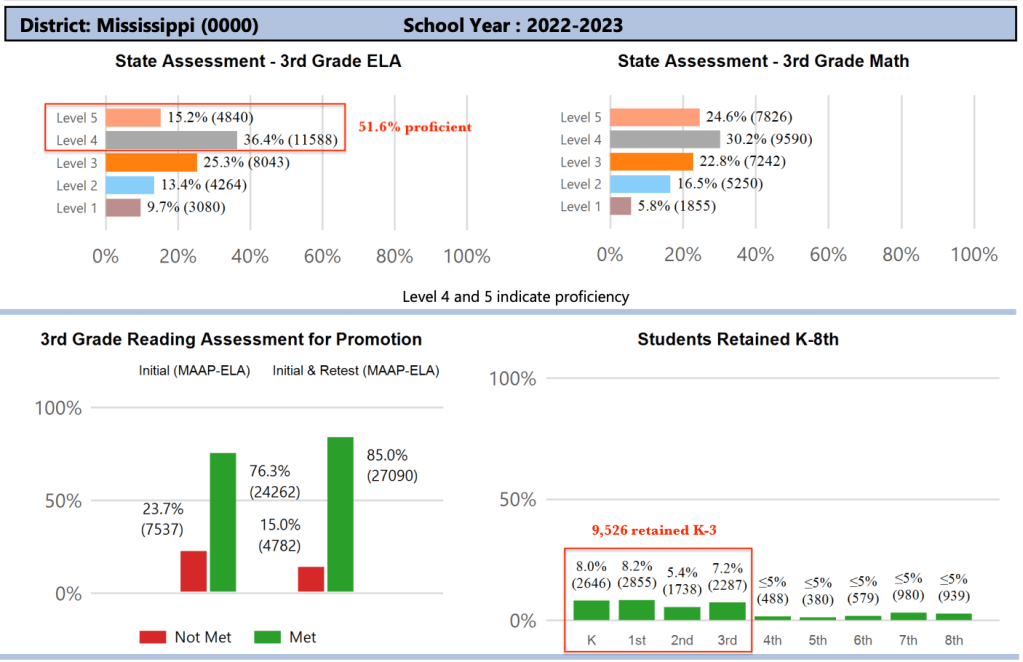
Task: Click the 3rd grade retained bar
Action: tap(727, 611)
